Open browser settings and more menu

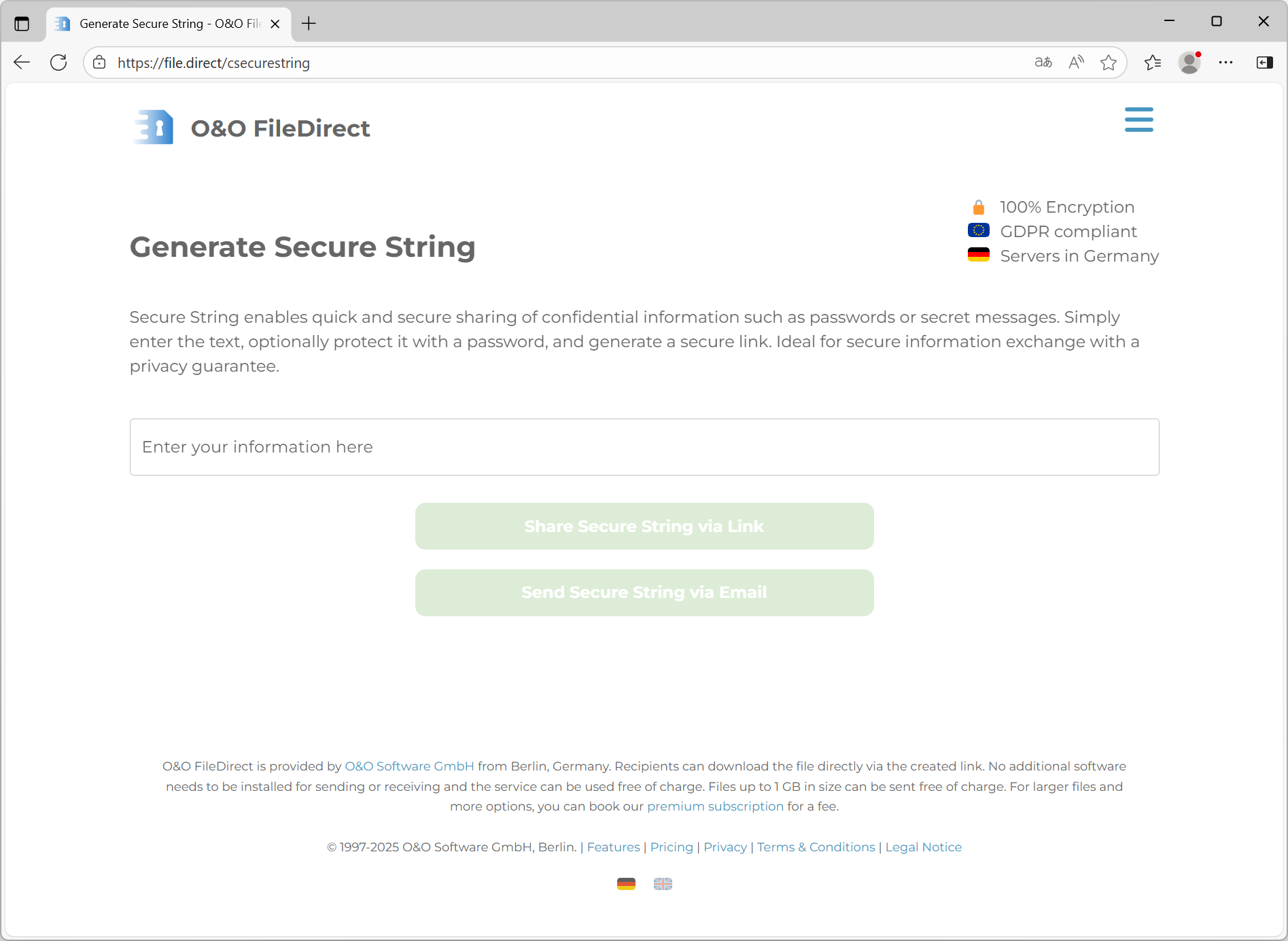(x=1226, y=63)
